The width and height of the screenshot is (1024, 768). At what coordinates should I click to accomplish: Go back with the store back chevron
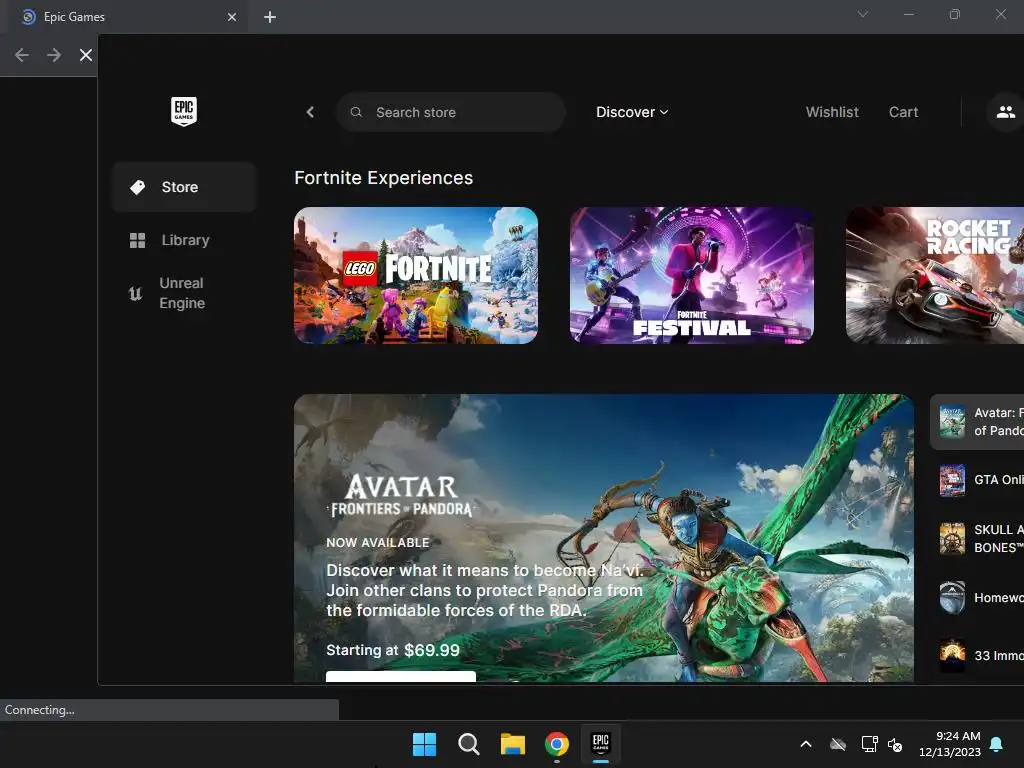(310, 112)
